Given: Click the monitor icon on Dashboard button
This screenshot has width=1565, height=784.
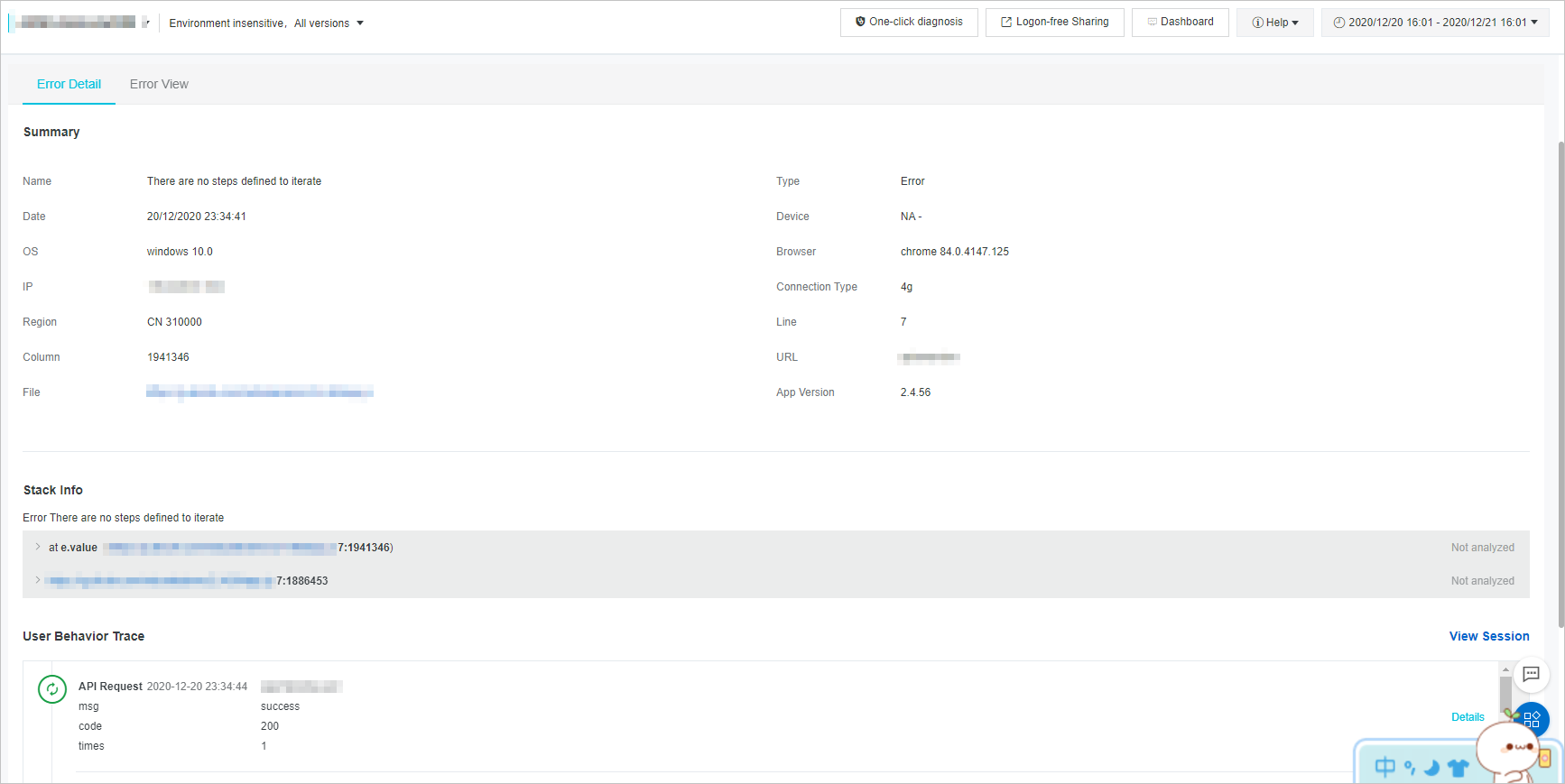Looking at the screenshot, I should pos(1153,22).
